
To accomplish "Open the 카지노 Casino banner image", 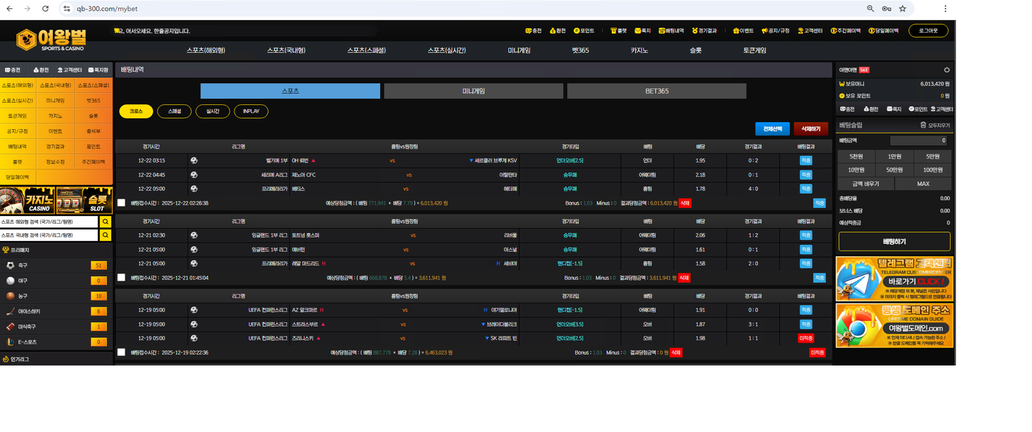I will pyautogui.click(x=28, y=200).
